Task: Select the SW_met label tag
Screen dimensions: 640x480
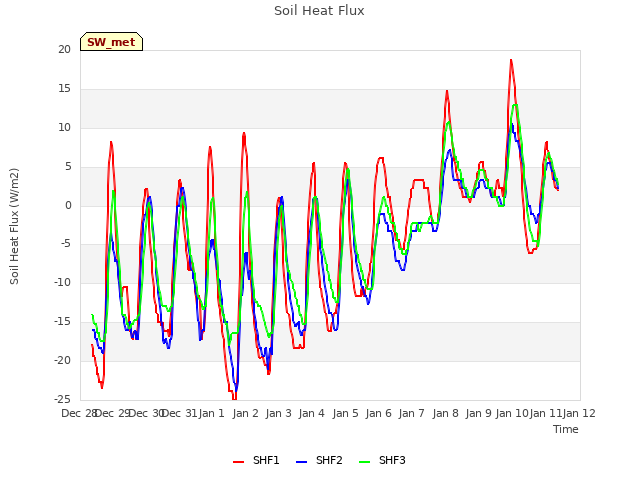Action: (x=111, y=42)
